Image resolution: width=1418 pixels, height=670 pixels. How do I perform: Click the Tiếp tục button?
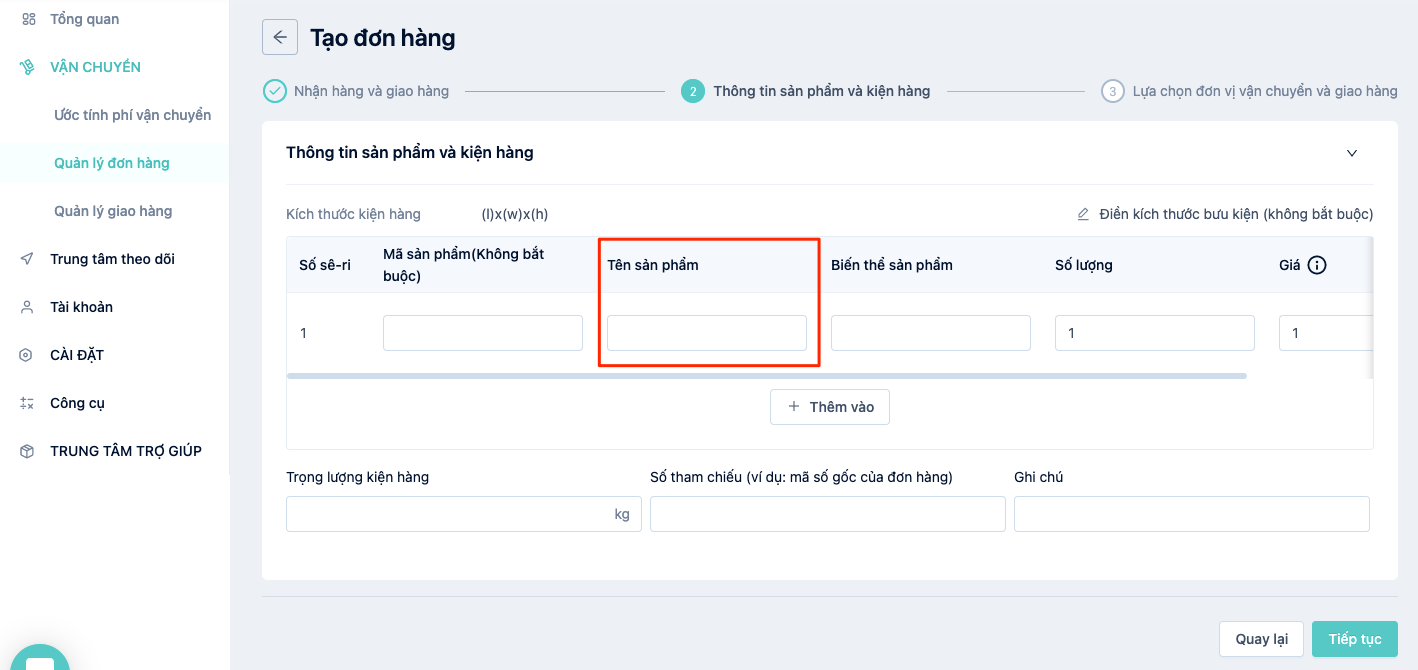1355,639
